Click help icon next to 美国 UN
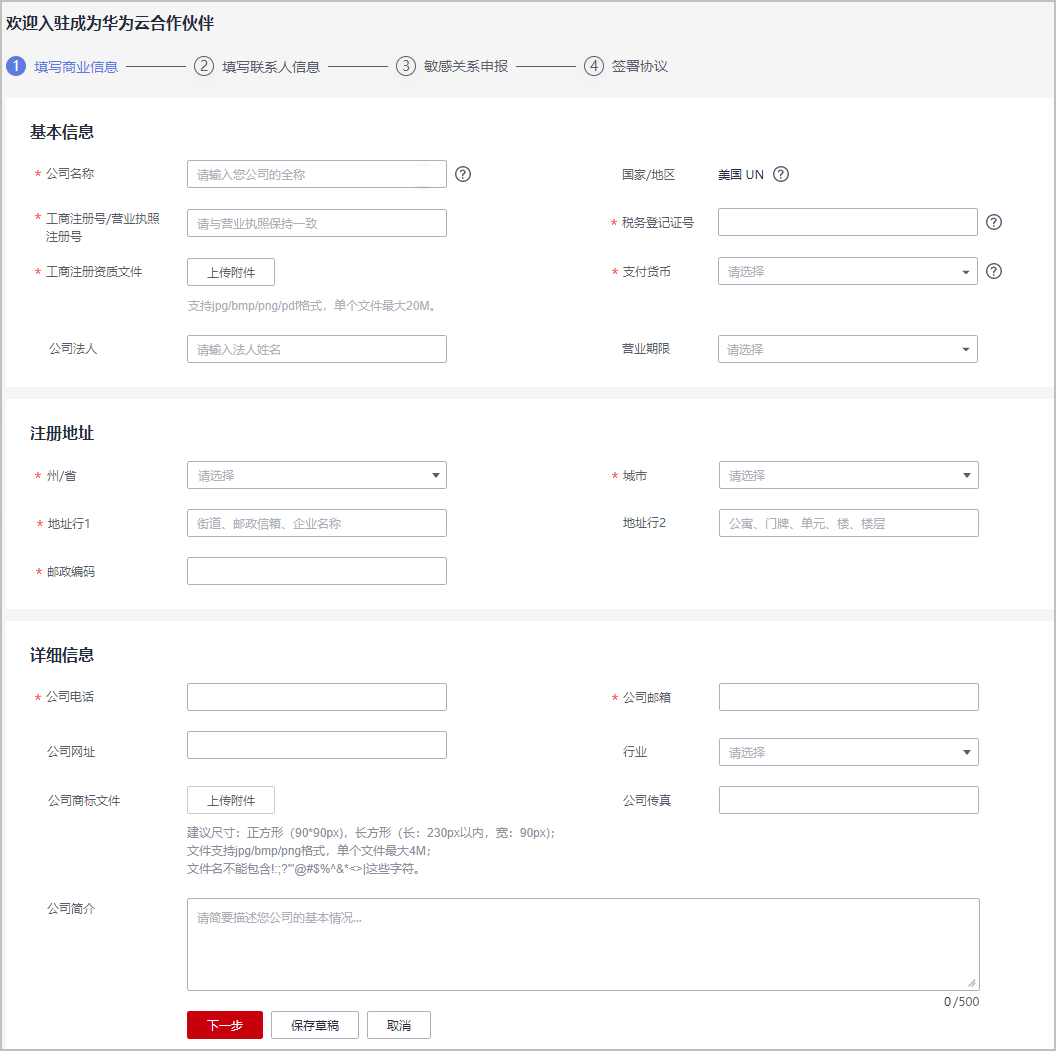This screenshot has height=1051, width=1056. click(781, 174)
